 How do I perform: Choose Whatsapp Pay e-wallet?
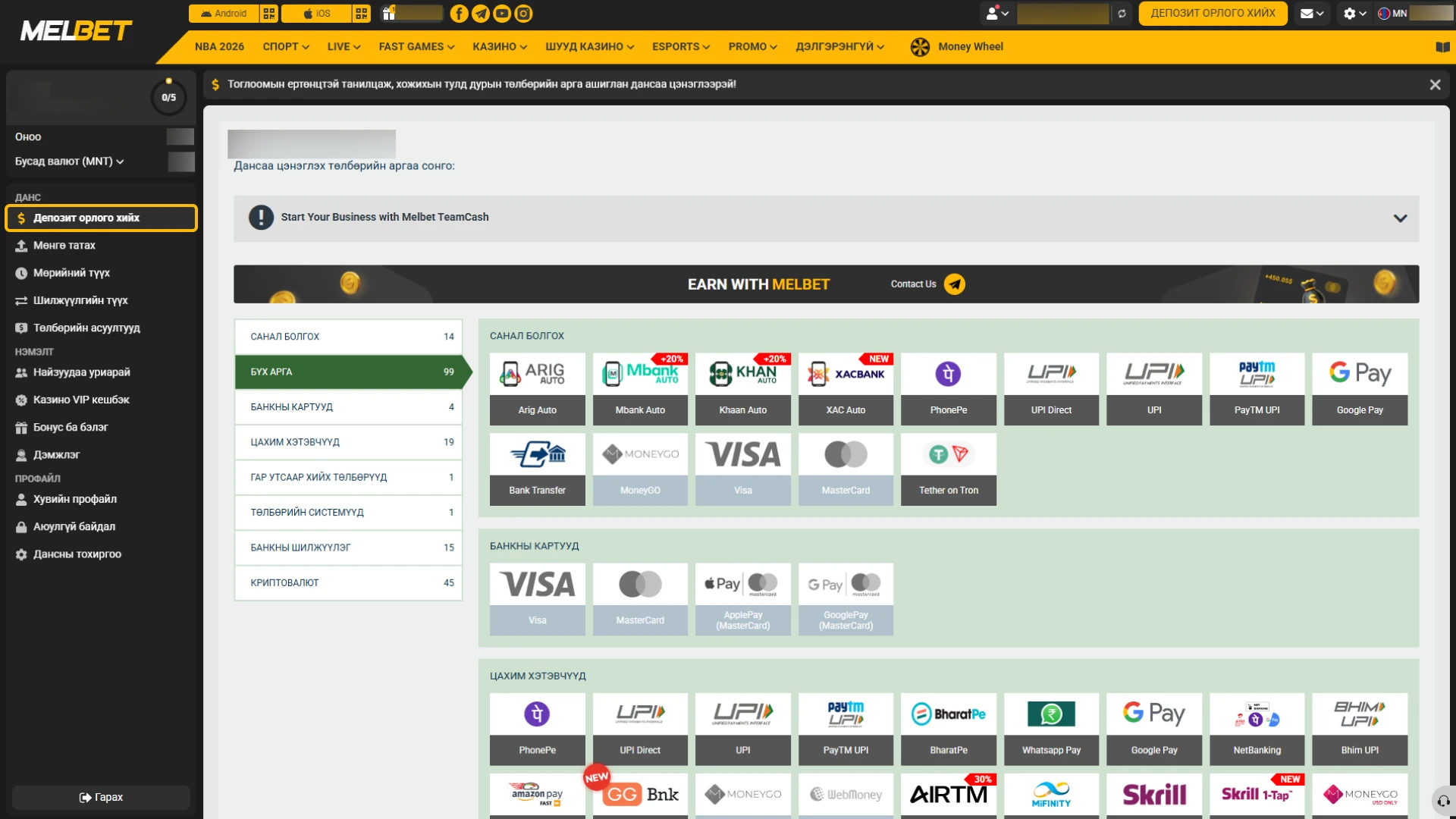(1051, 729)
